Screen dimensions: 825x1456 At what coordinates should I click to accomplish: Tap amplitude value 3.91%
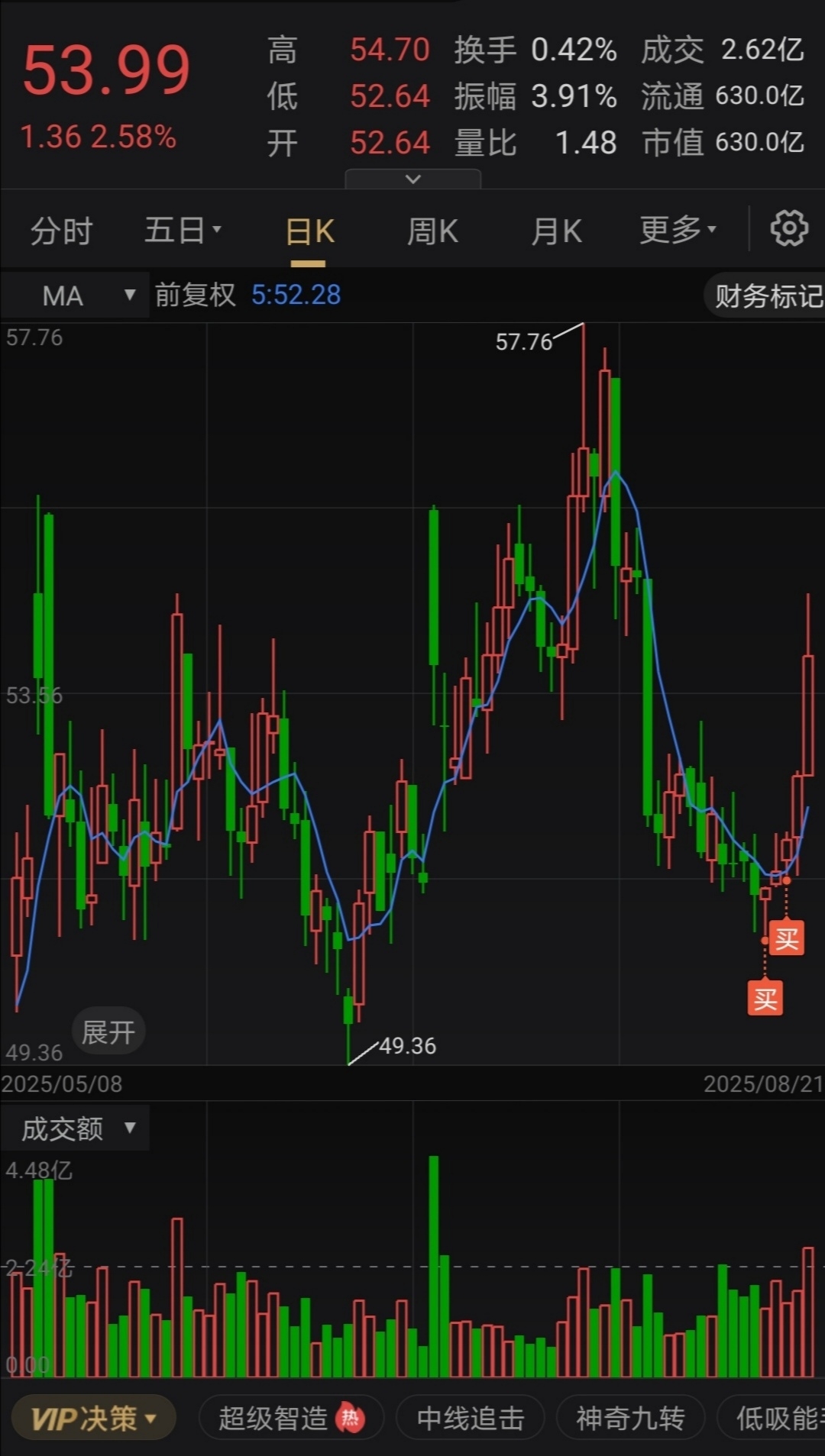(574, 96)
